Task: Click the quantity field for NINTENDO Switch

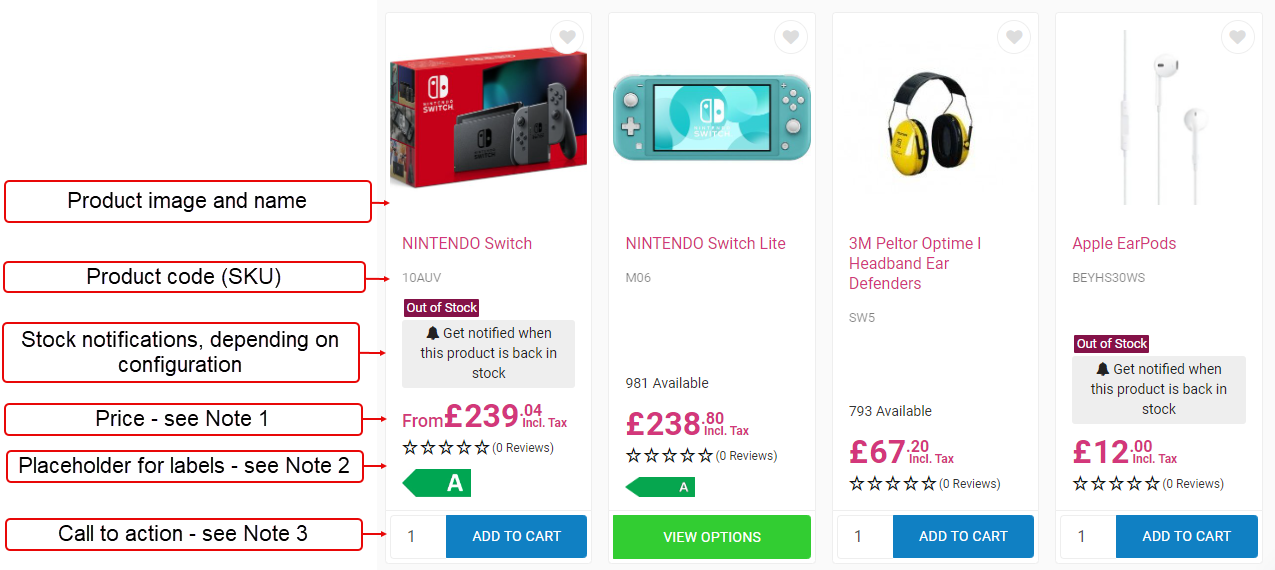Action: tap(417, 537)
